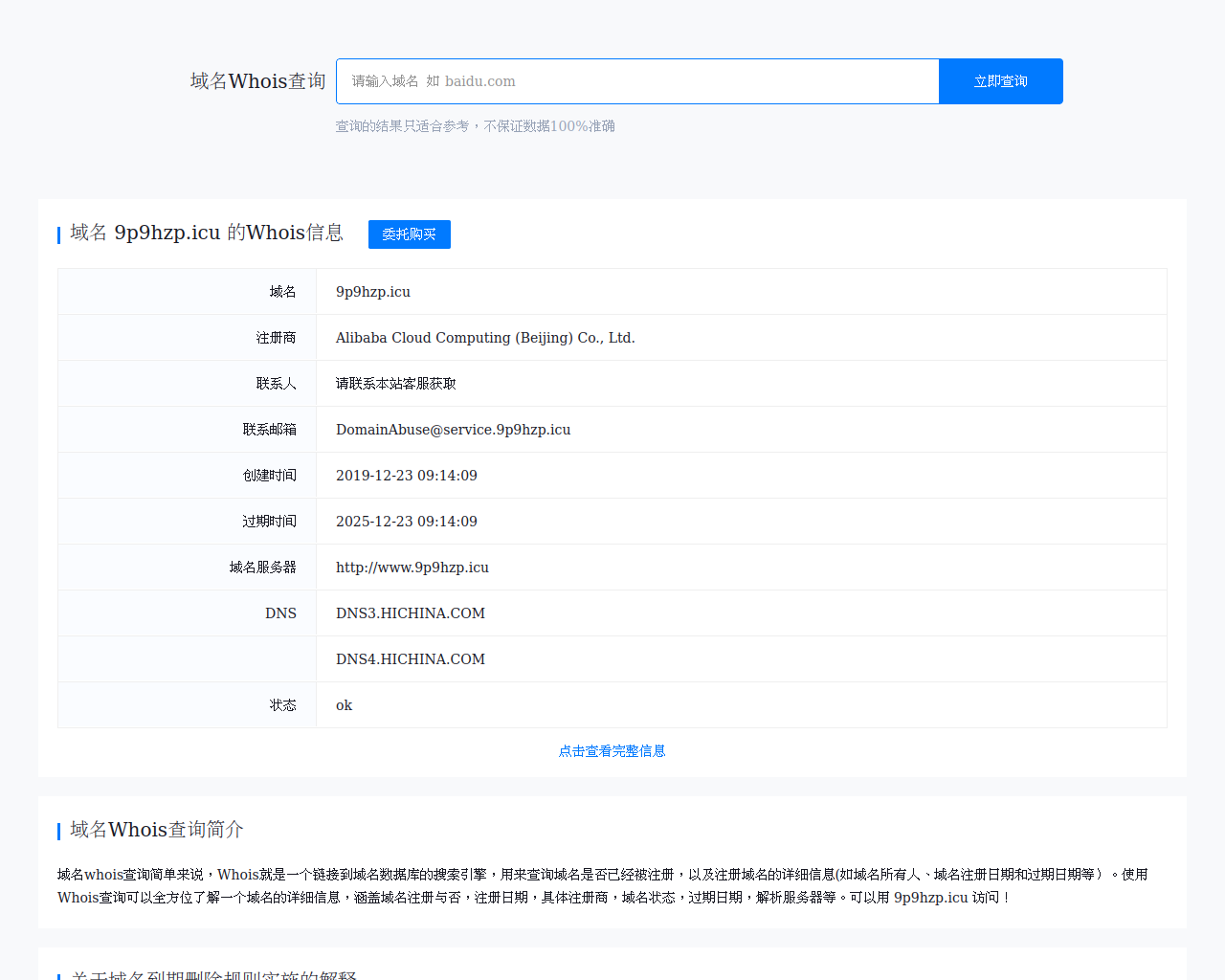
Task: Select the expiry date 2025-12-23 09:14:09
Action: [407, 522]
